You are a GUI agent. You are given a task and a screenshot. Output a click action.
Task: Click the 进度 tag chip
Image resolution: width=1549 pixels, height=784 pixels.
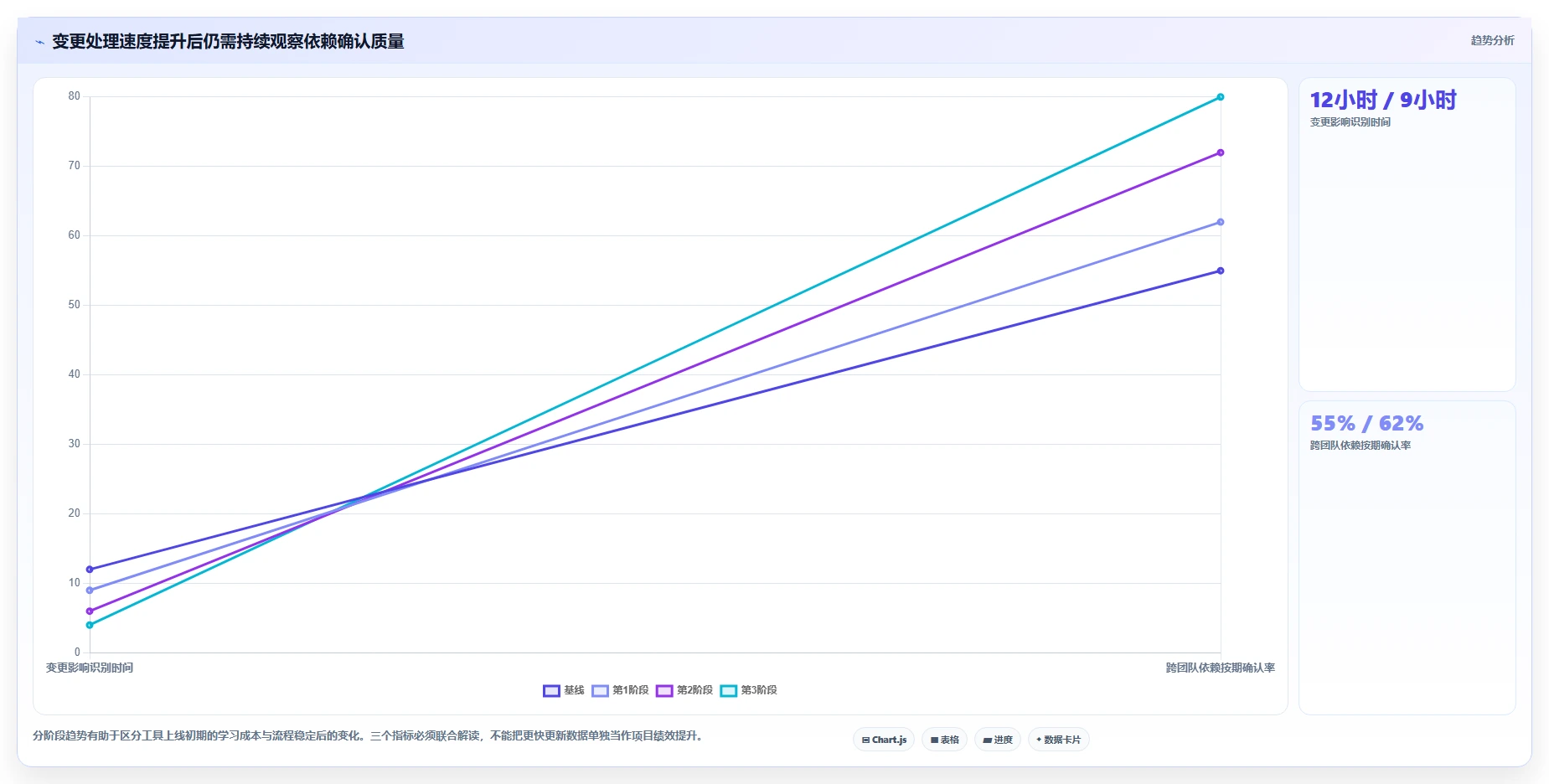coord(998,740)
